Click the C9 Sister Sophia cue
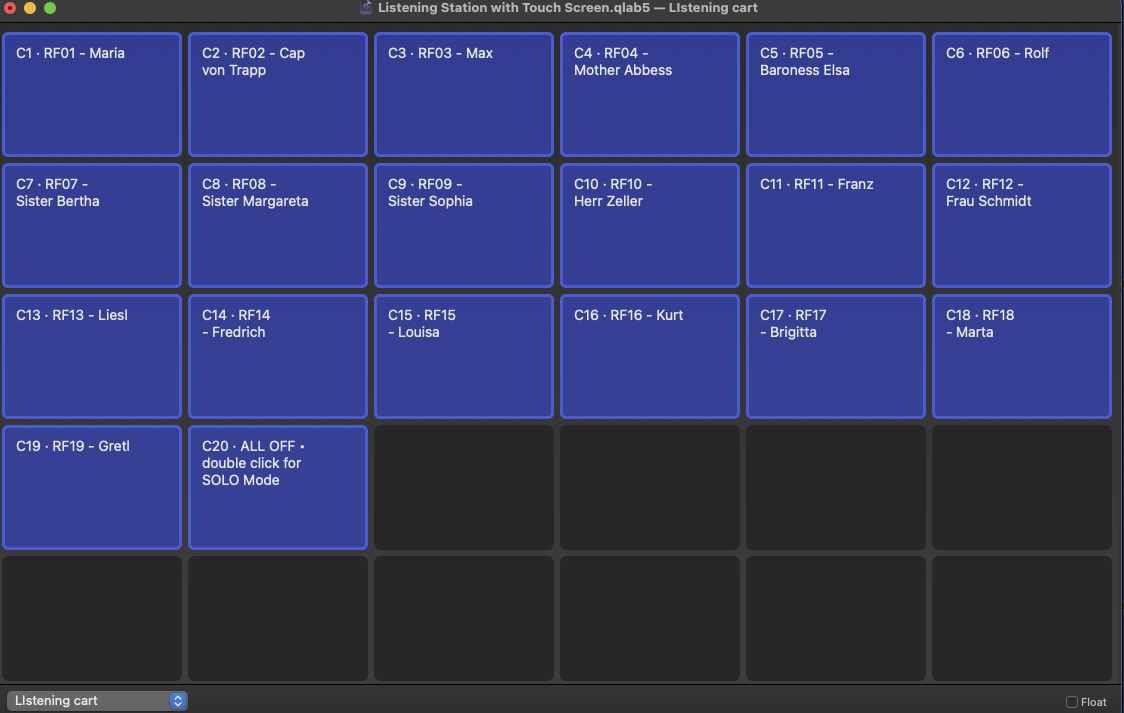Screen dimensions: 1124x713 464,226
